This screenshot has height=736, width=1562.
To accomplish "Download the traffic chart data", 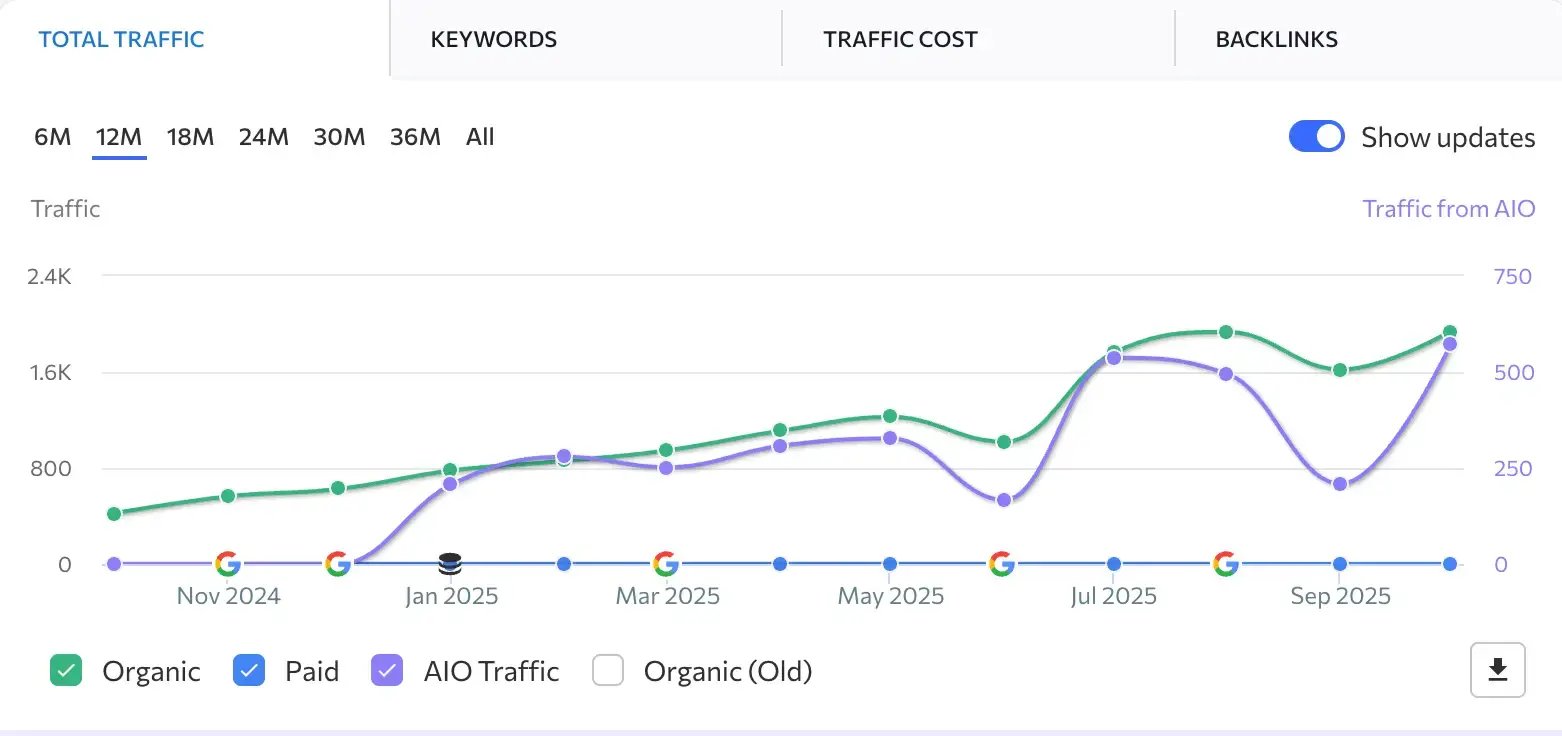I will pos(1497,670).
